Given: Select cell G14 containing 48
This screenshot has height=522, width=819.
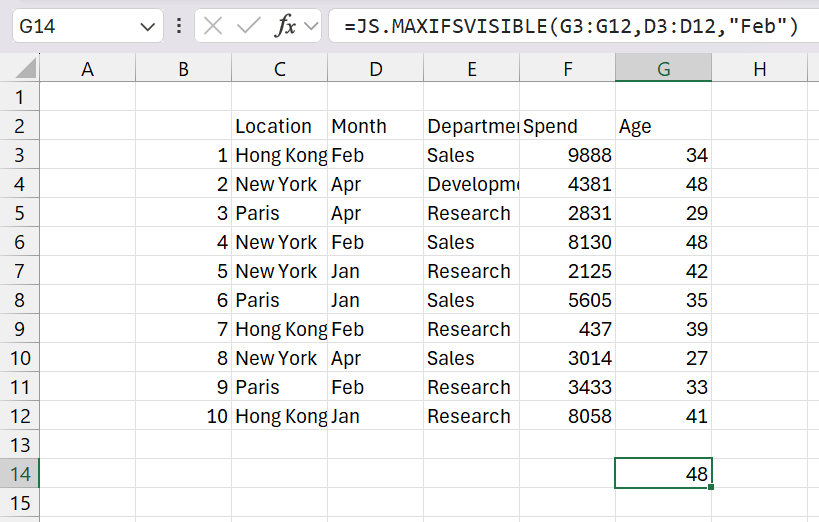Looking at the screenshot, I should [663, 474].
